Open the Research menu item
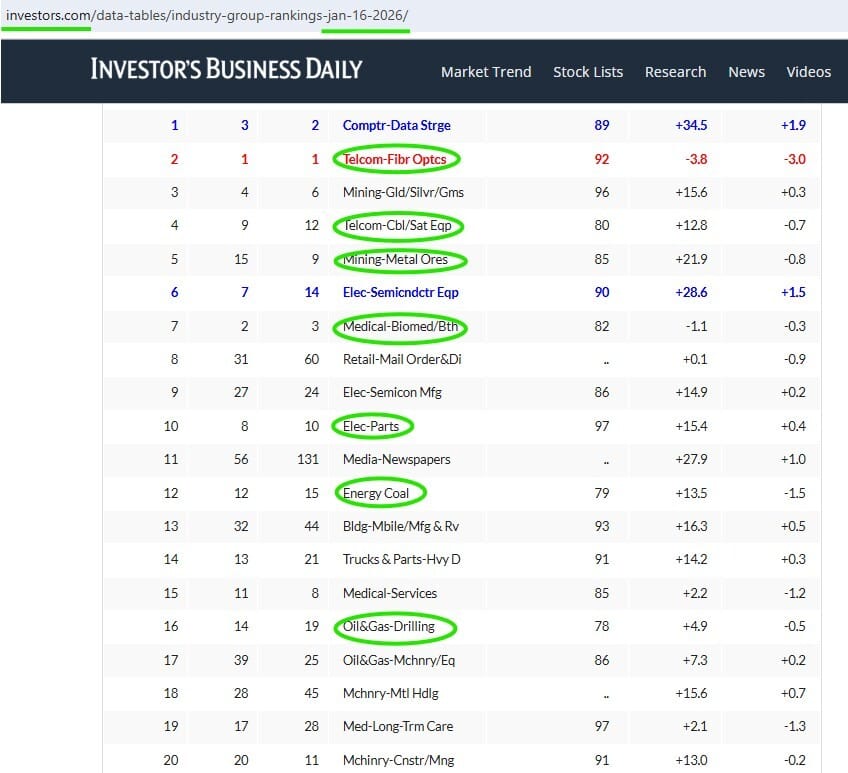This screenshot has height=773, width=848. pos(675,72)
